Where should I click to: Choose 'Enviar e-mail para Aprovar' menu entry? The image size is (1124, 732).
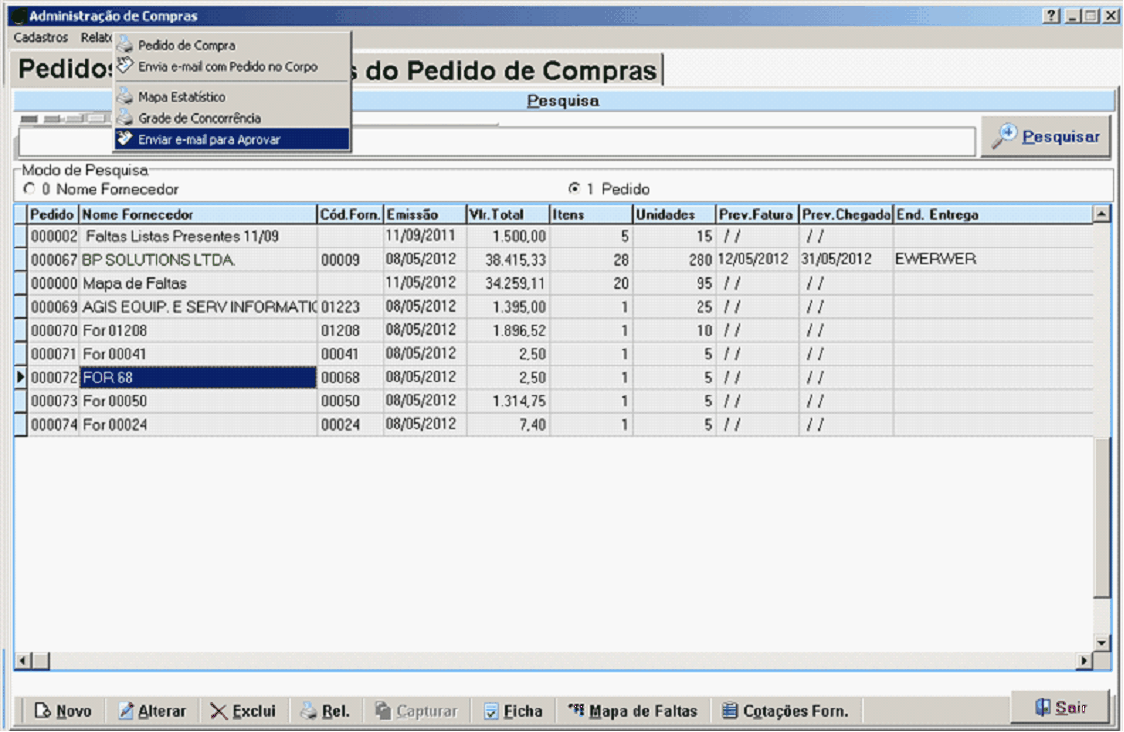point(209,140)
